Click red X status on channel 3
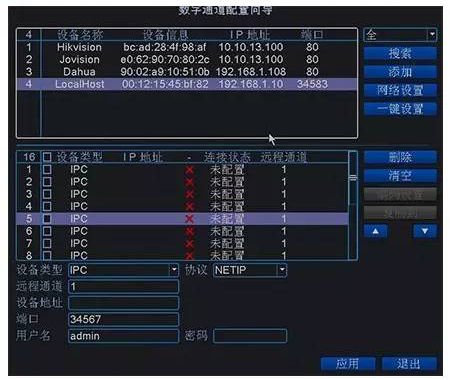The height and width of the screenshot is (380, 450). [x=189, y=195]
